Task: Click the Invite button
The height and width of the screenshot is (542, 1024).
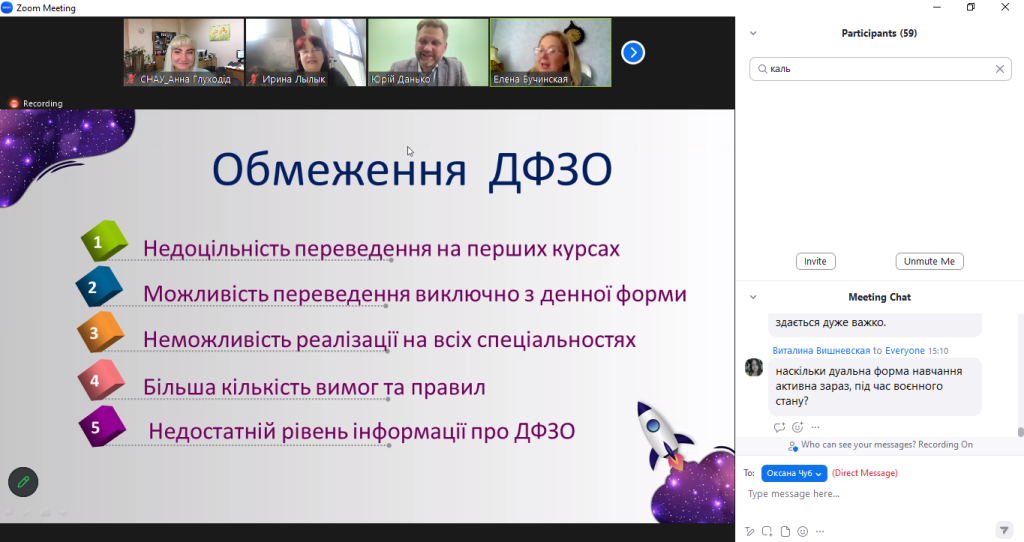Action: point(815,261)
